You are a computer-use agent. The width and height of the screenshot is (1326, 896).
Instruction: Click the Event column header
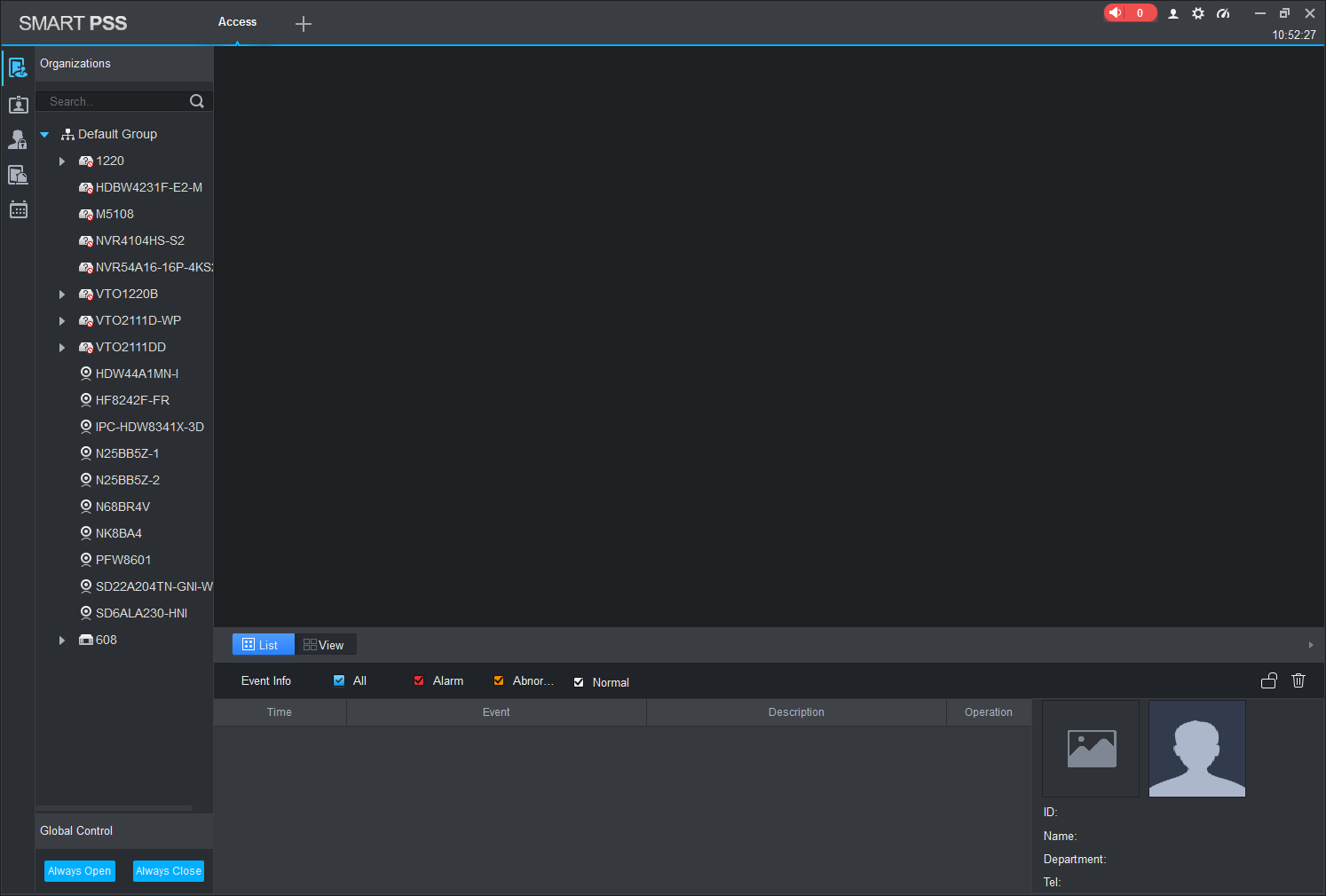pyautogui.click(x=496, y=712)
